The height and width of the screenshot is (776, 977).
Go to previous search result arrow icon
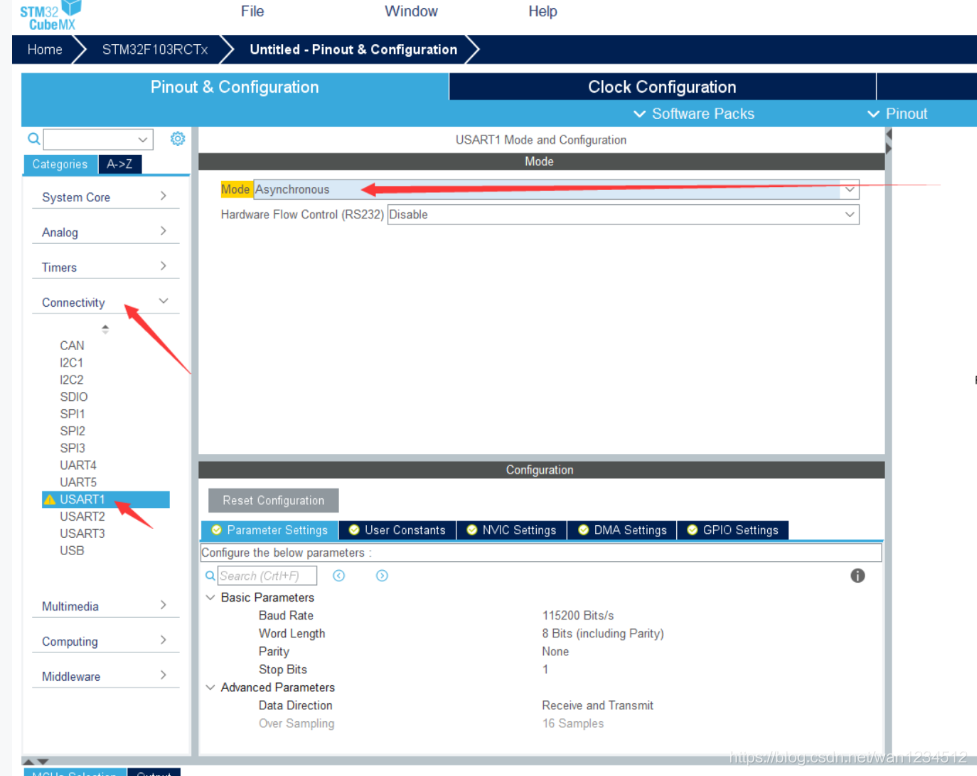coord(339,576)
